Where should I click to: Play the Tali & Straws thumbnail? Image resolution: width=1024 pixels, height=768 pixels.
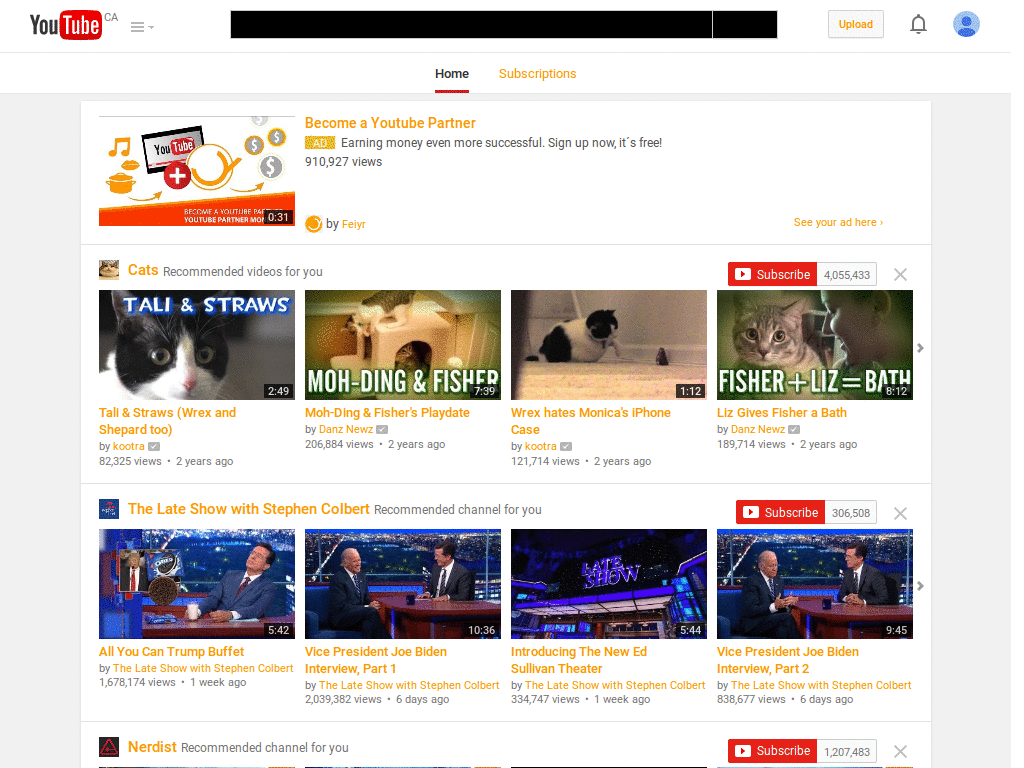tap(197, 345)
